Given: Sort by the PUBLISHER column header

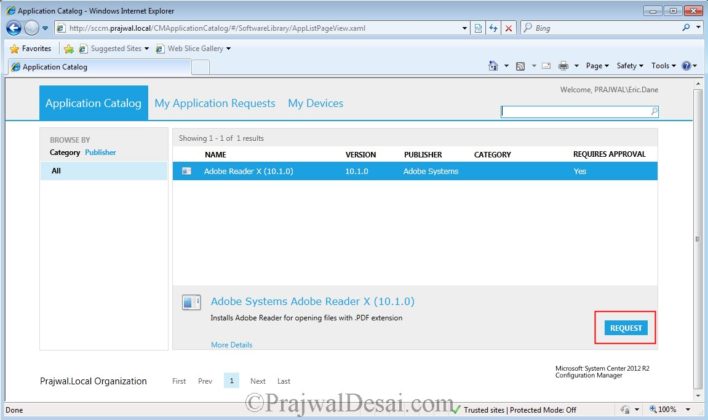Looking at the screenshot, I should (x=423, y=155).
